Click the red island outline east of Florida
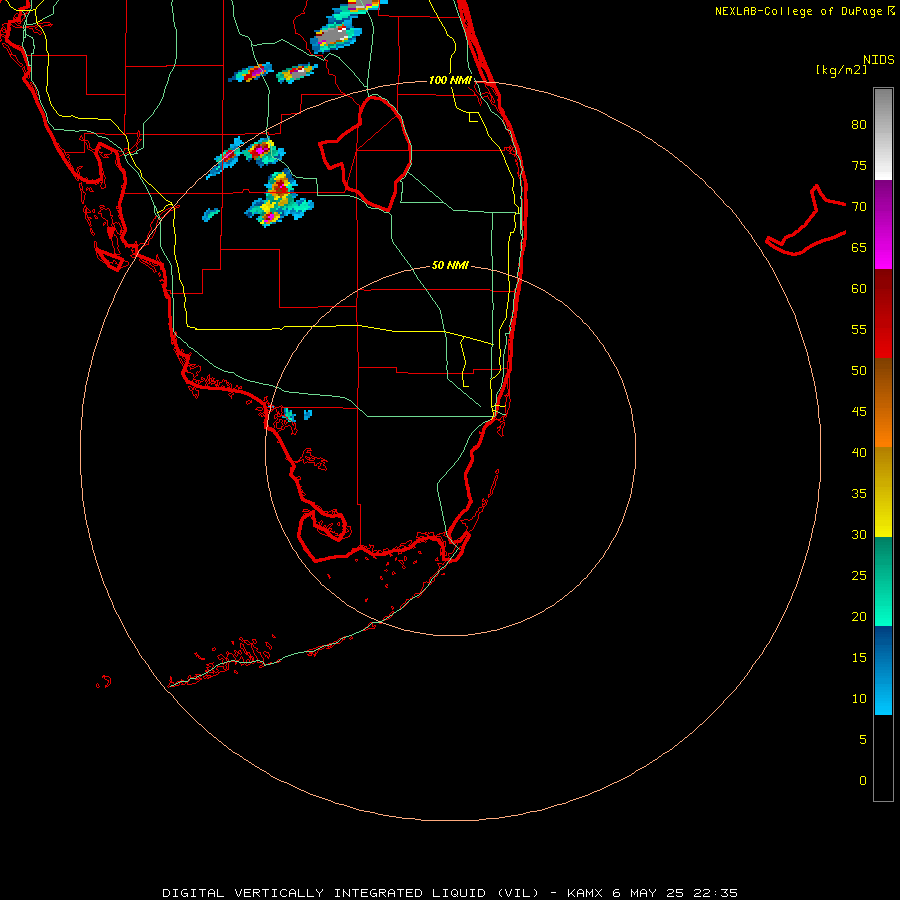The height and width of the screenshot is (900, 900). coord(806,221)
